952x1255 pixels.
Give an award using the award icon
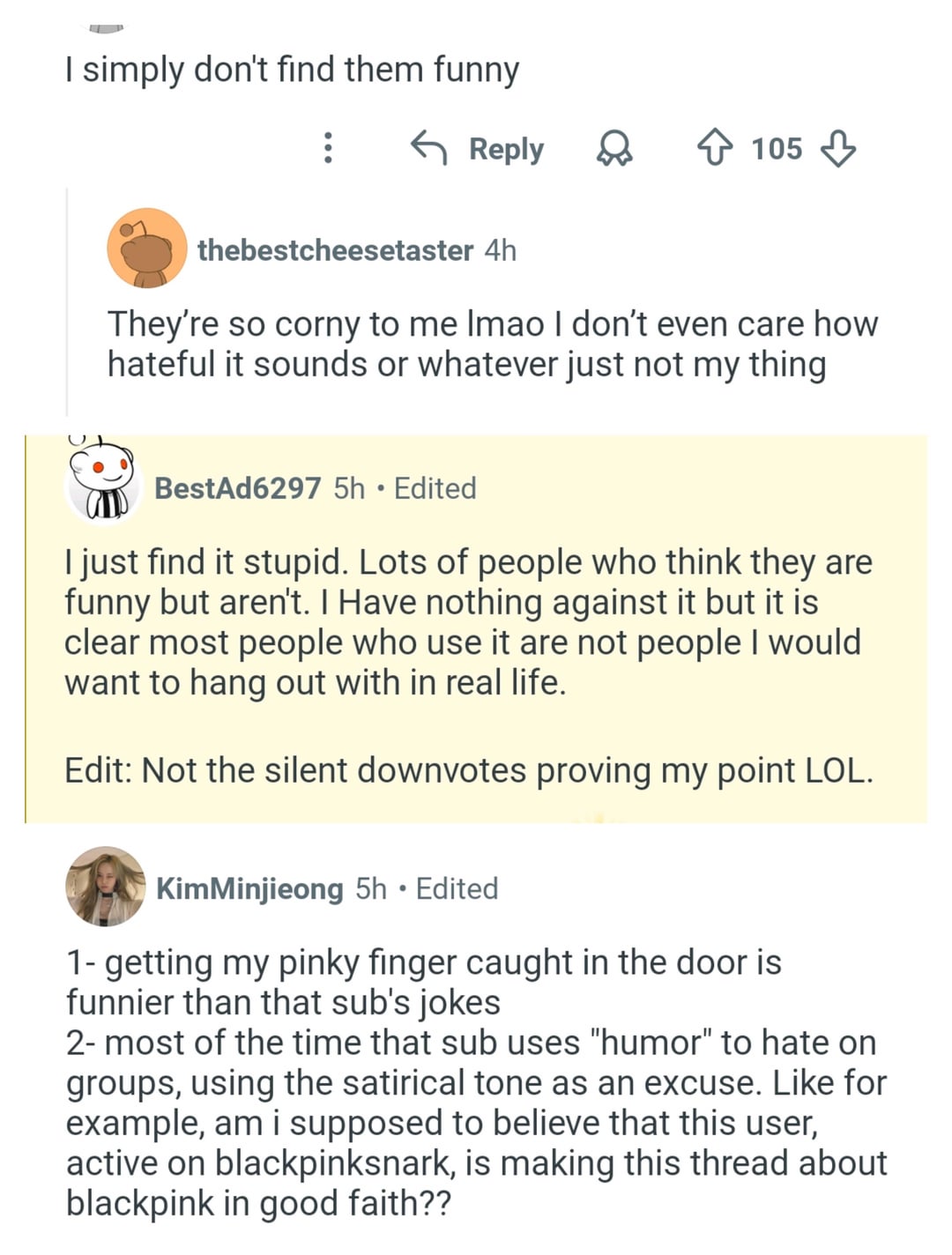(614, 149)
